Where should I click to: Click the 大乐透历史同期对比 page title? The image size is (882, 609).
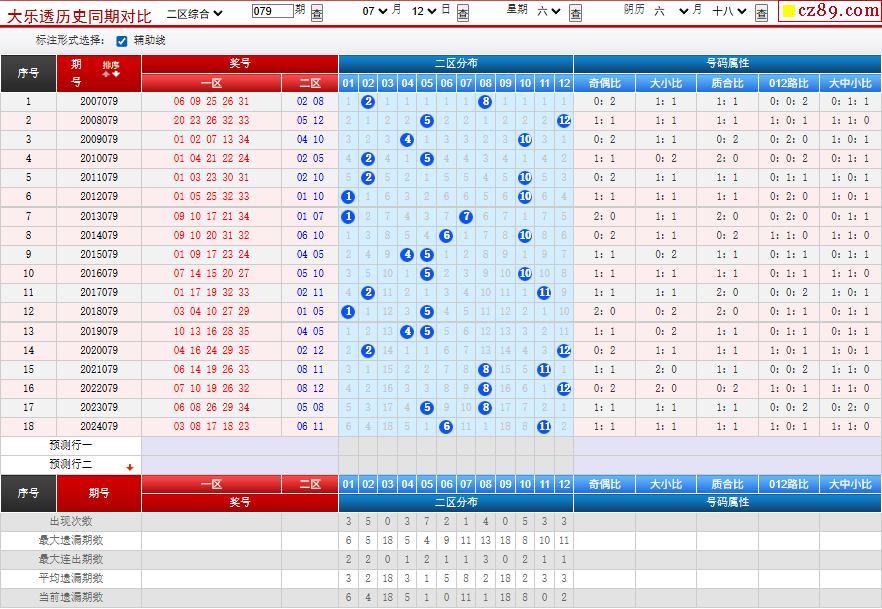coord(79,16)
